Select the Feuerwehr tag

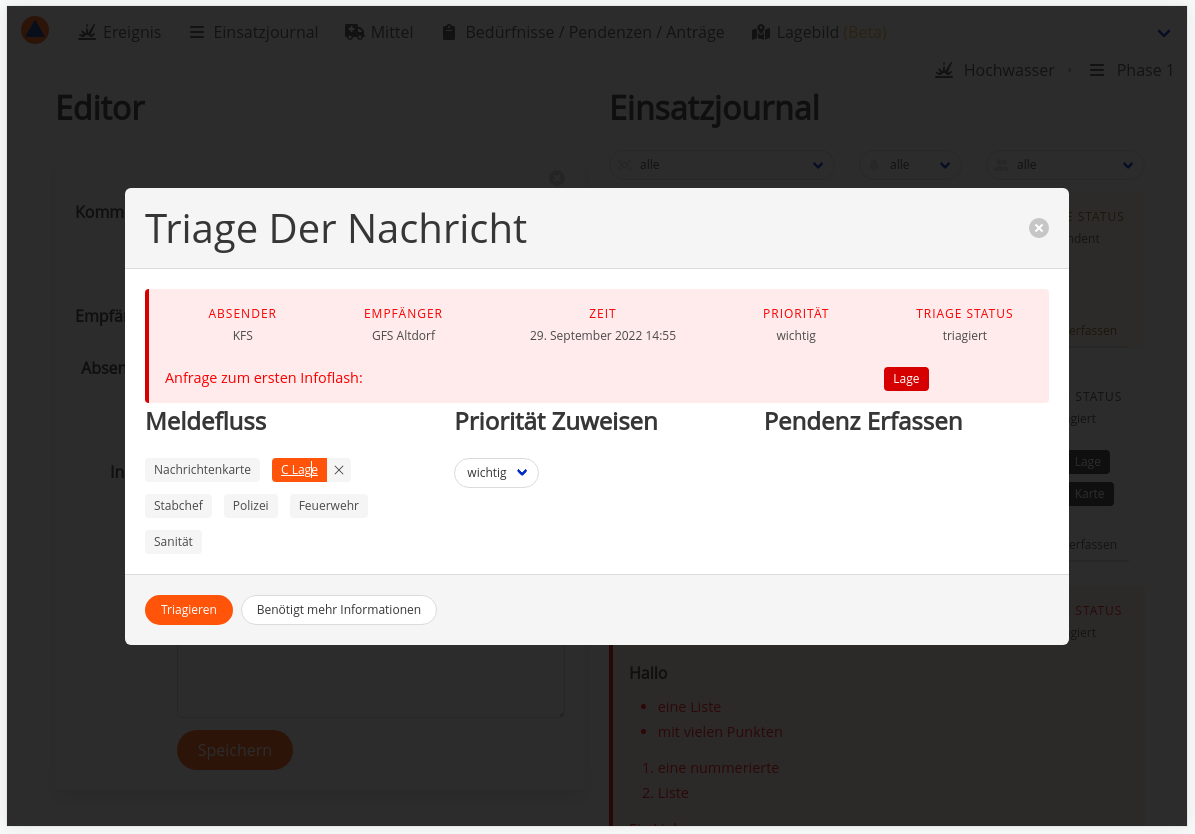pyautogui.click(x=328, y=506)
